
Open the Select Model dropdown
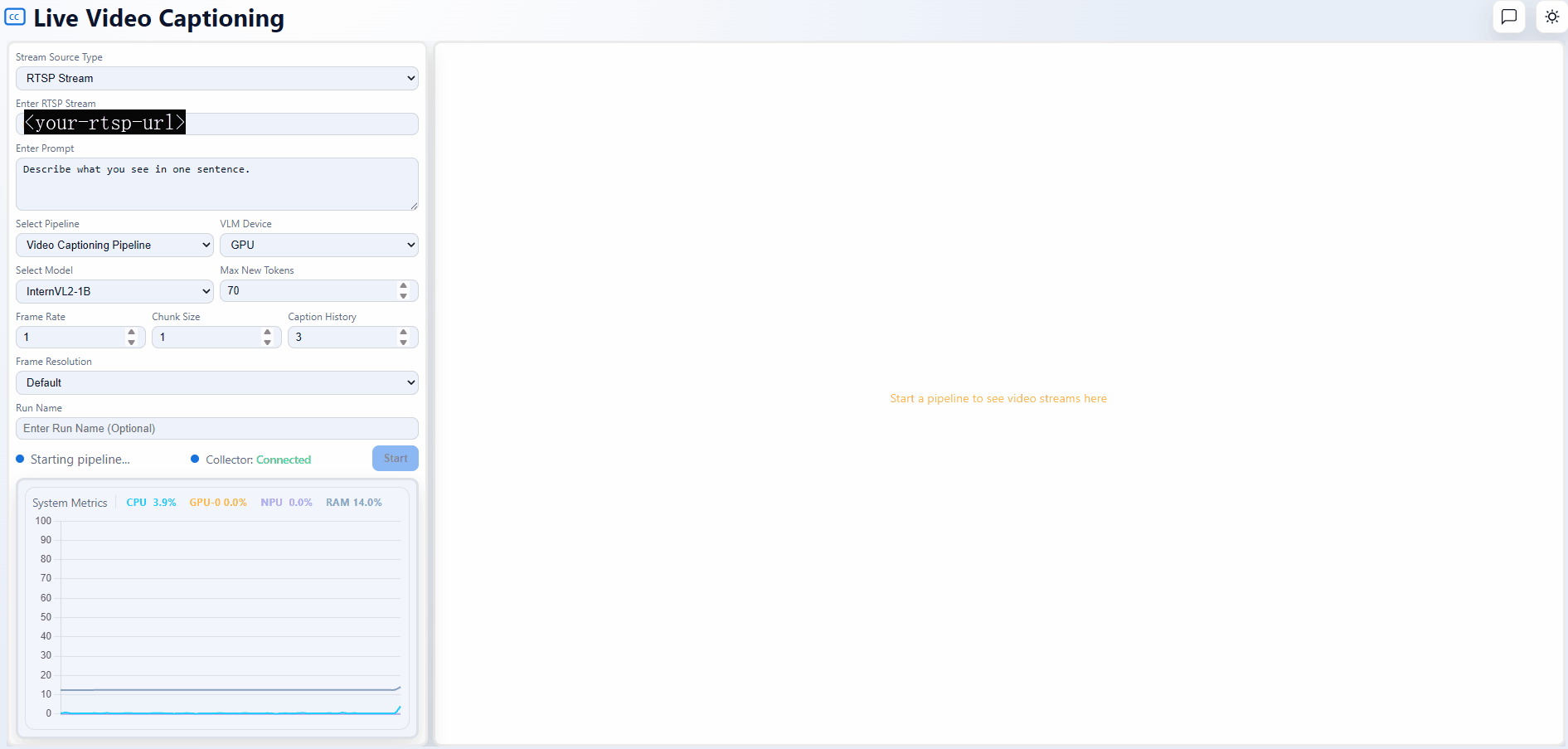click(114, 291)
